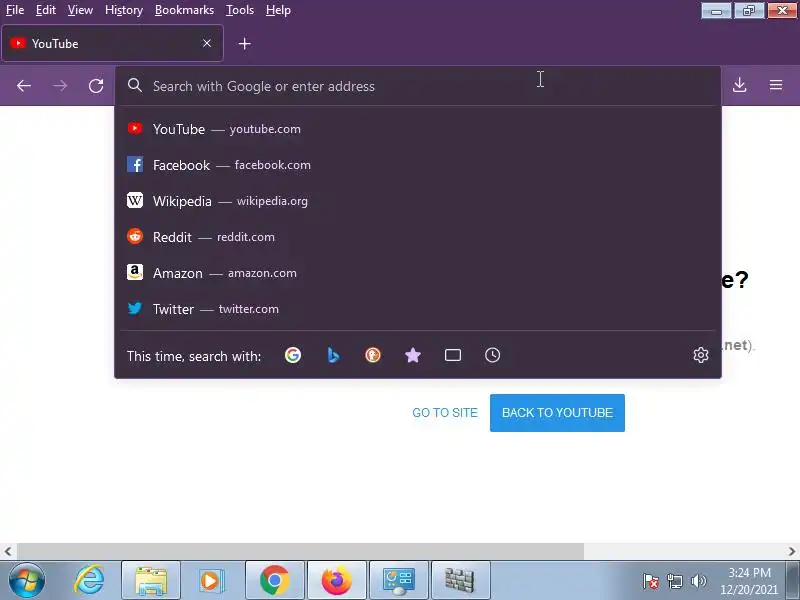
Task: Open the Windows Start menu
Action: 26,581
